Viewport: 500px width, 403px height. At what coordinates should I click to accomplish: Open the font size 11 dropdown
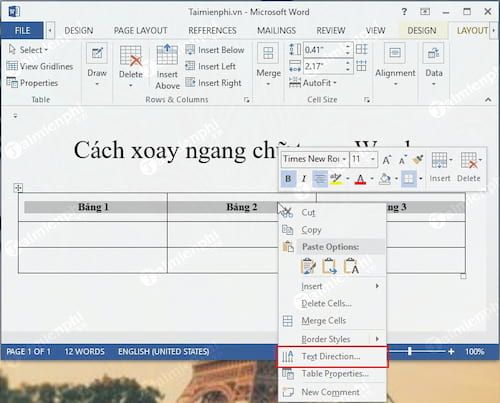[x=373, y=159]
